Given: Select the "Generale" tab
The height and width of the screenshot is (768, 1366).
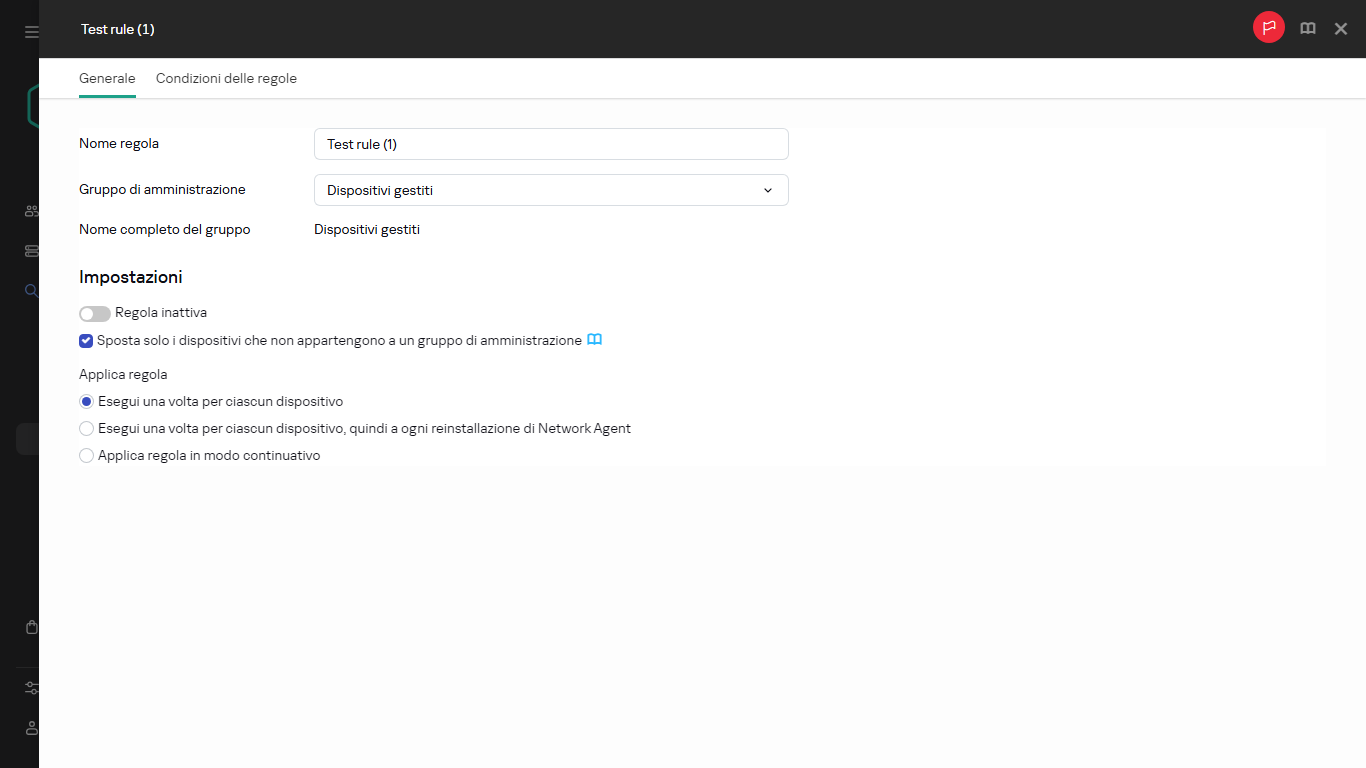Looking at the screenshot, I should (x=107, y=78).
